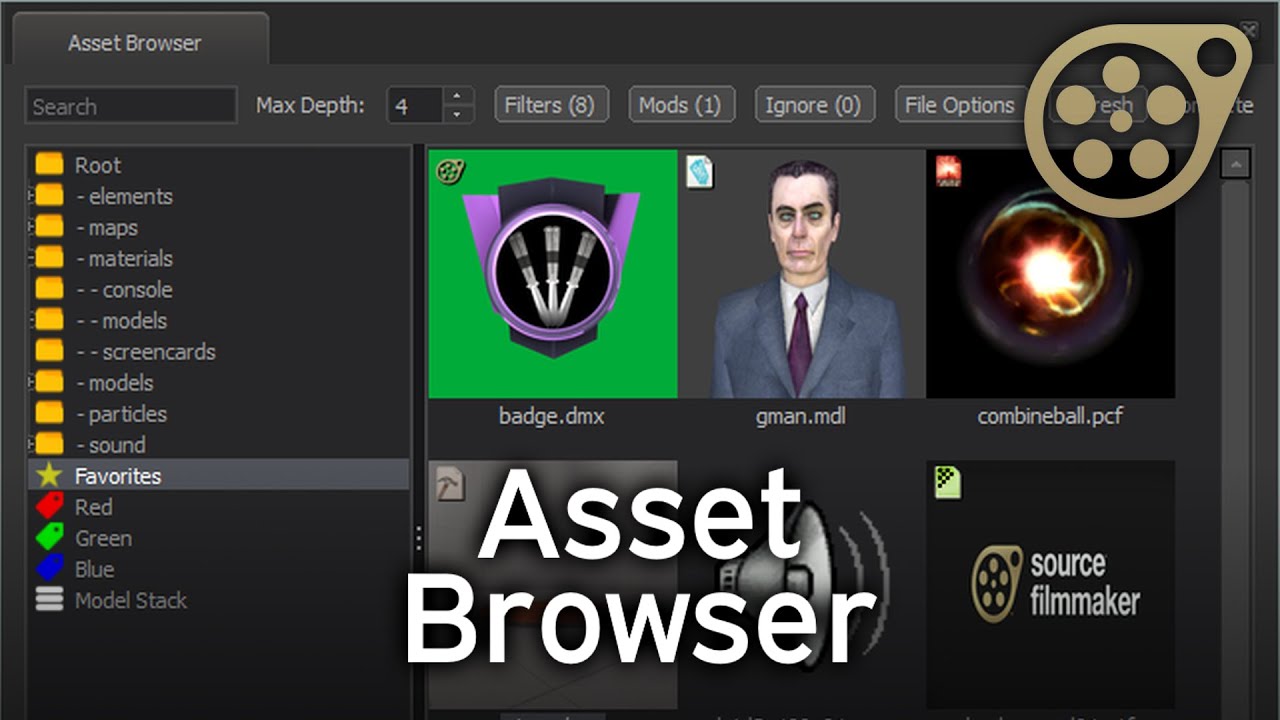Viewport: 1280px width, 720px height.
Task: Click the model file icon on gman.mdl
Action: [700, 172]
